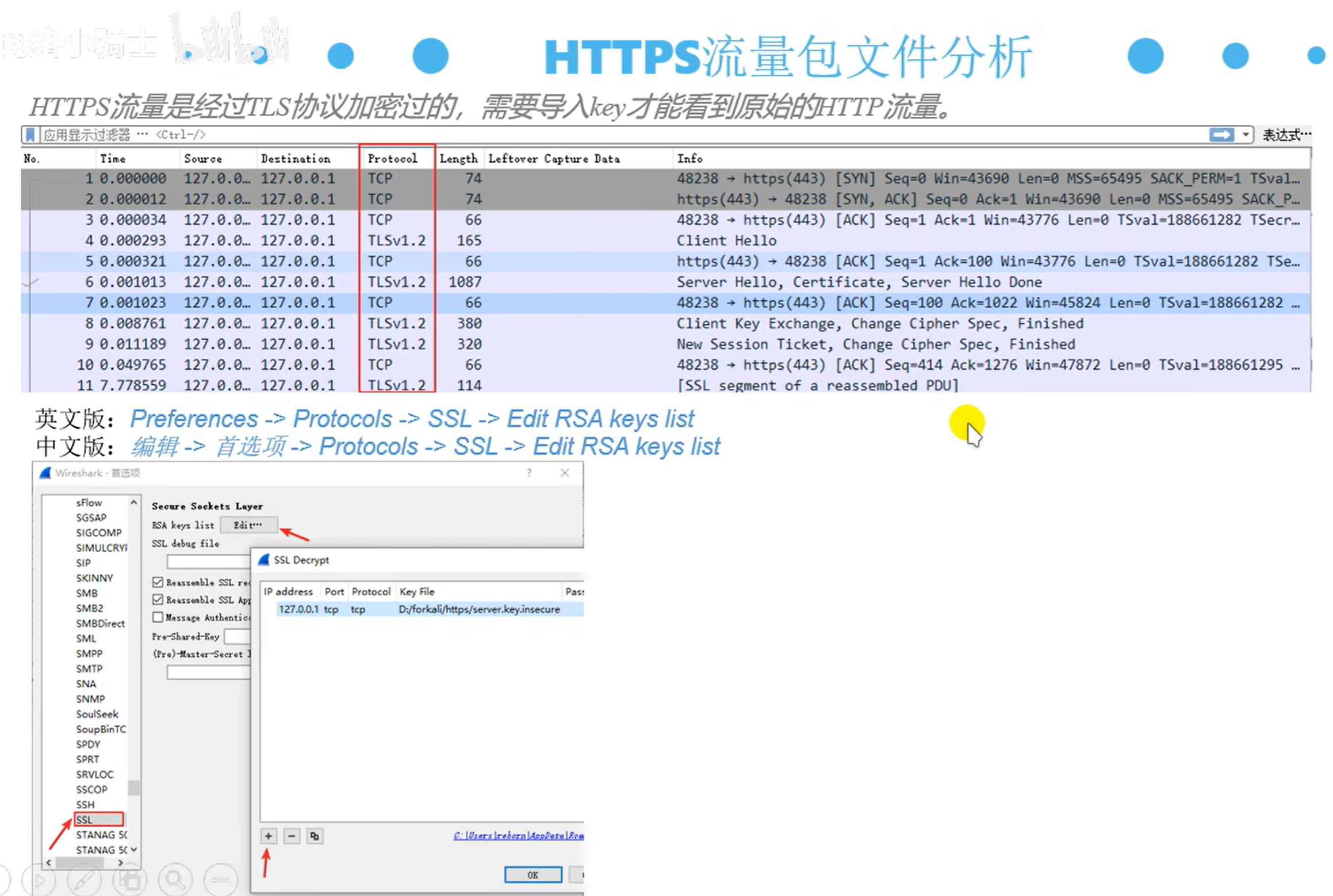Toggle Reassemble SSL Application Data checkbox
This screenshot has width=1333, height=896.
pos(158,599)
